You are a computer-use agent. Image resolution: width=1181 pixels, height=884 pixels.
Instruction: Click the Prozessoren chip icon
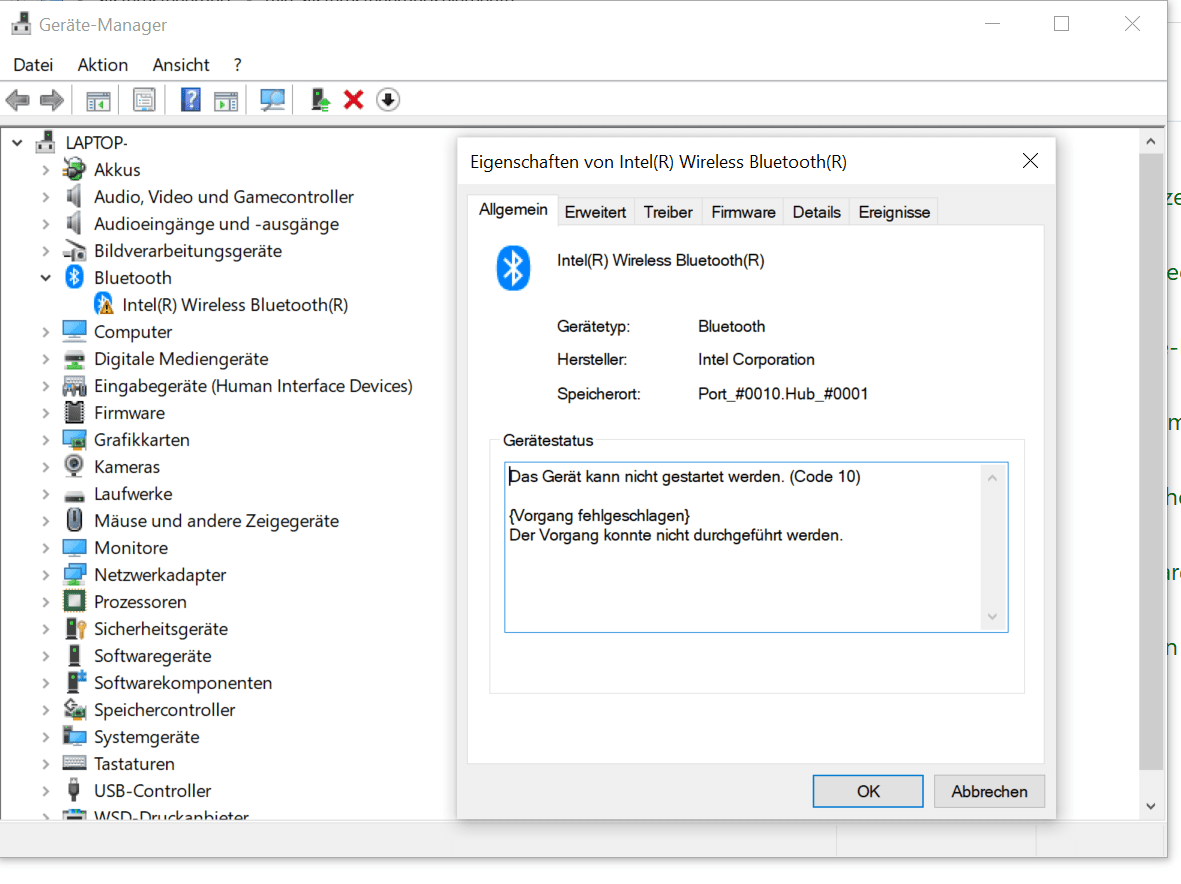74,601
